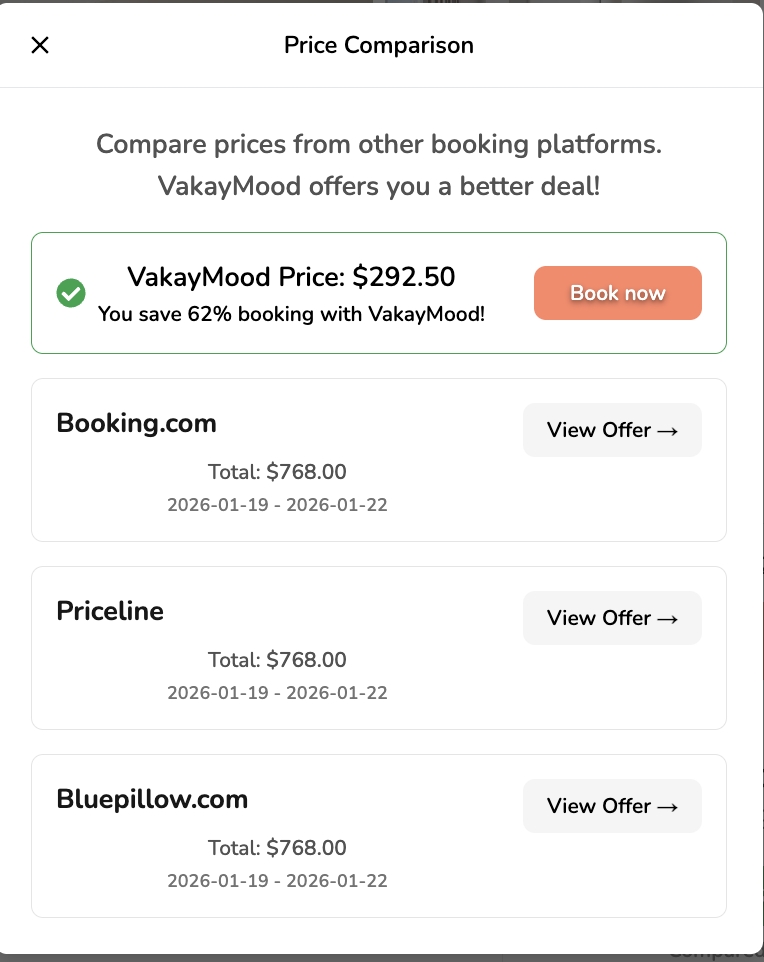
Task: Select the 62% savings message text
Action: point(291,314)
